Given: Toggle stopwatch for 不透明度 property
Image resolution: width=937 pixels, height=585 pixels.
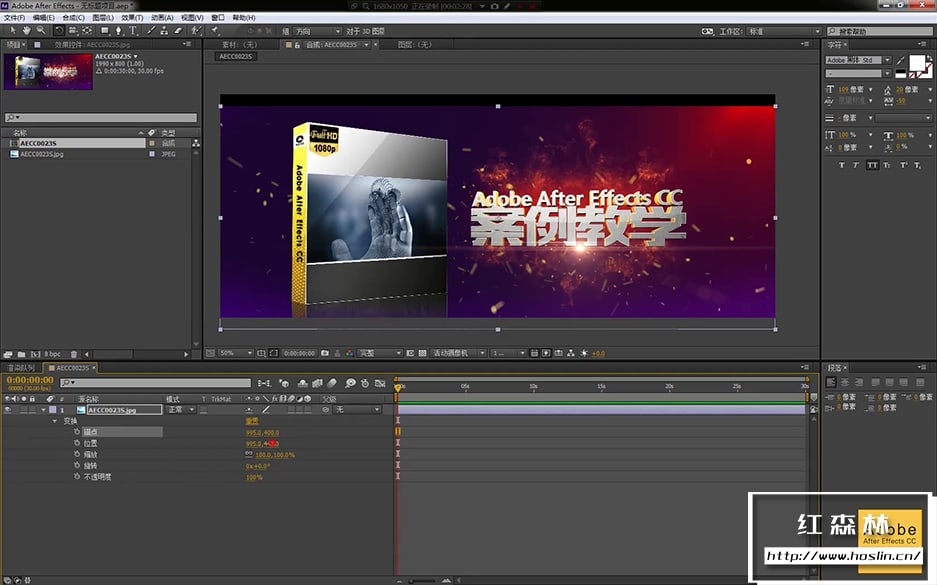Looking at the screenshot, I should coord(76,477).
